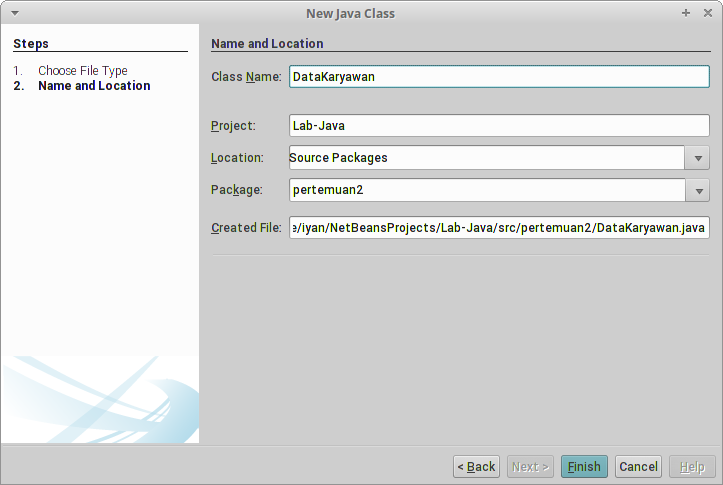Click the Steps heading
The height and width of the screenshot is (485, 723).
point(31,44)
